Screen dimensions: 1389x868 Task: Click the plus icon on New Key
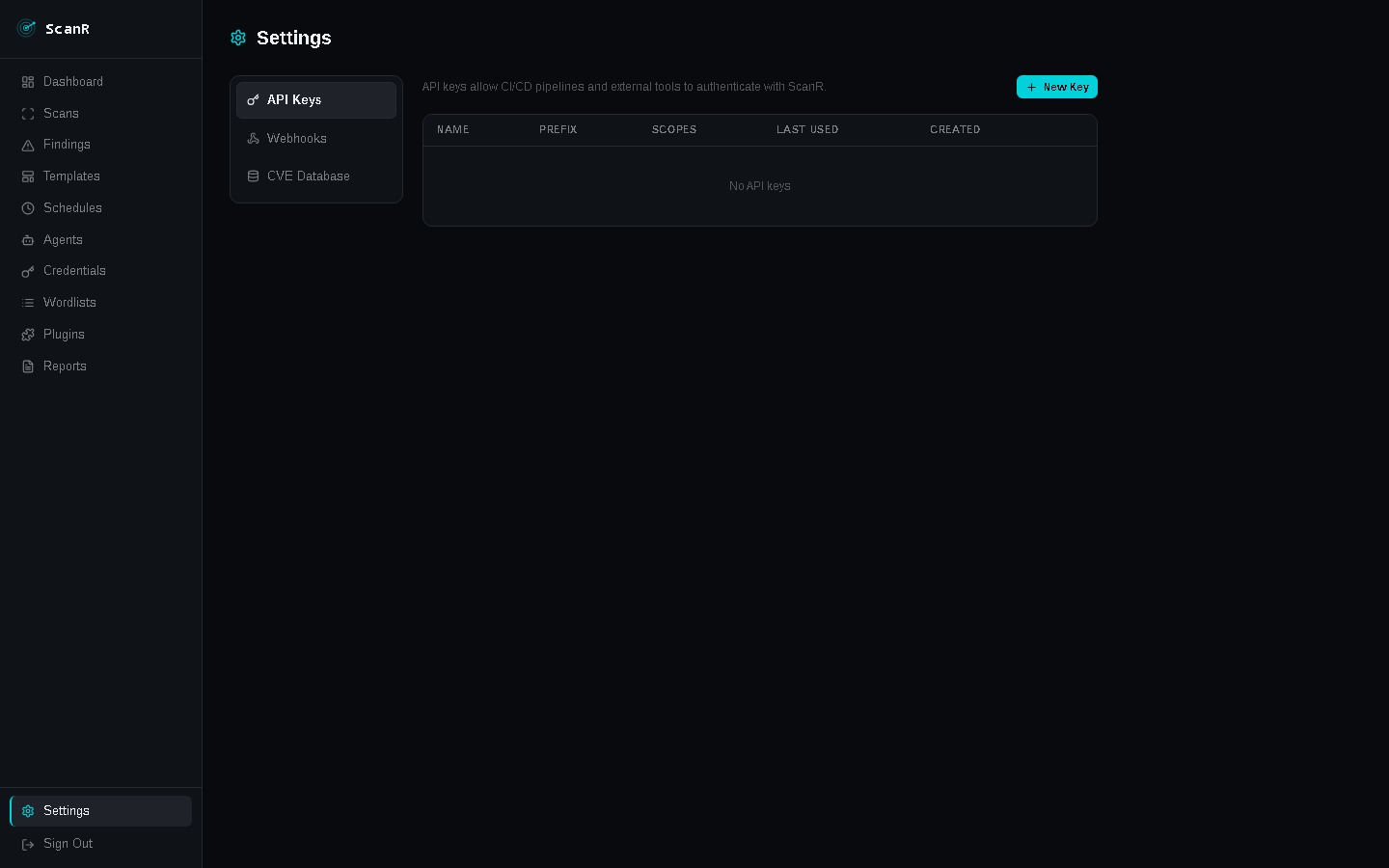pyautogui.click(x=1031, y=87)
